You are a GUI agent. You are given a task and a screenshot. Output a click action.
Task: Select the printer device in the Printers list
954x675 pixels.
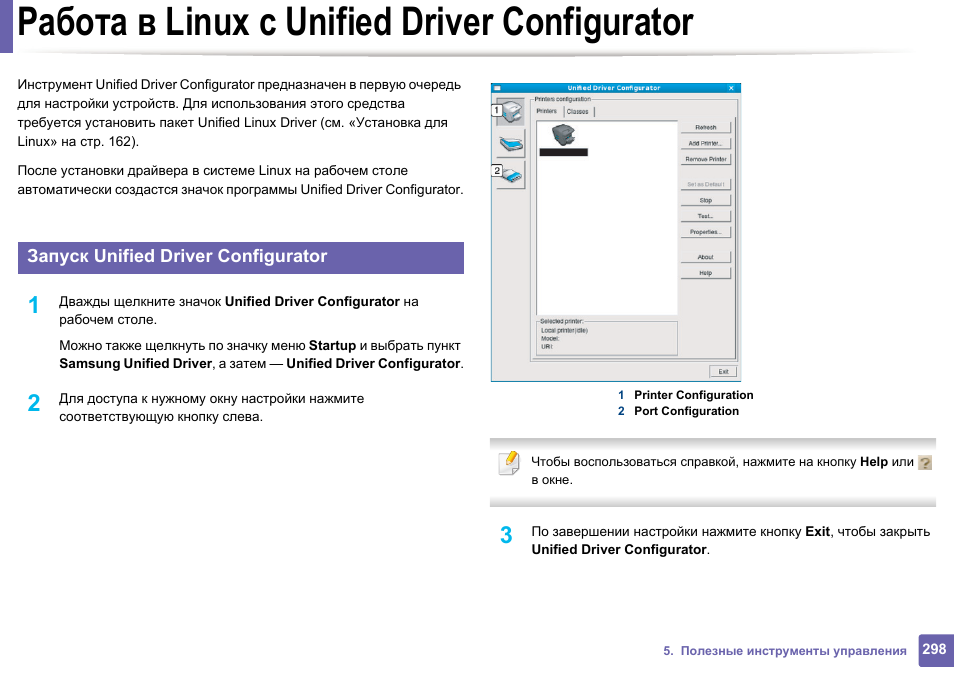pos(563,139)
